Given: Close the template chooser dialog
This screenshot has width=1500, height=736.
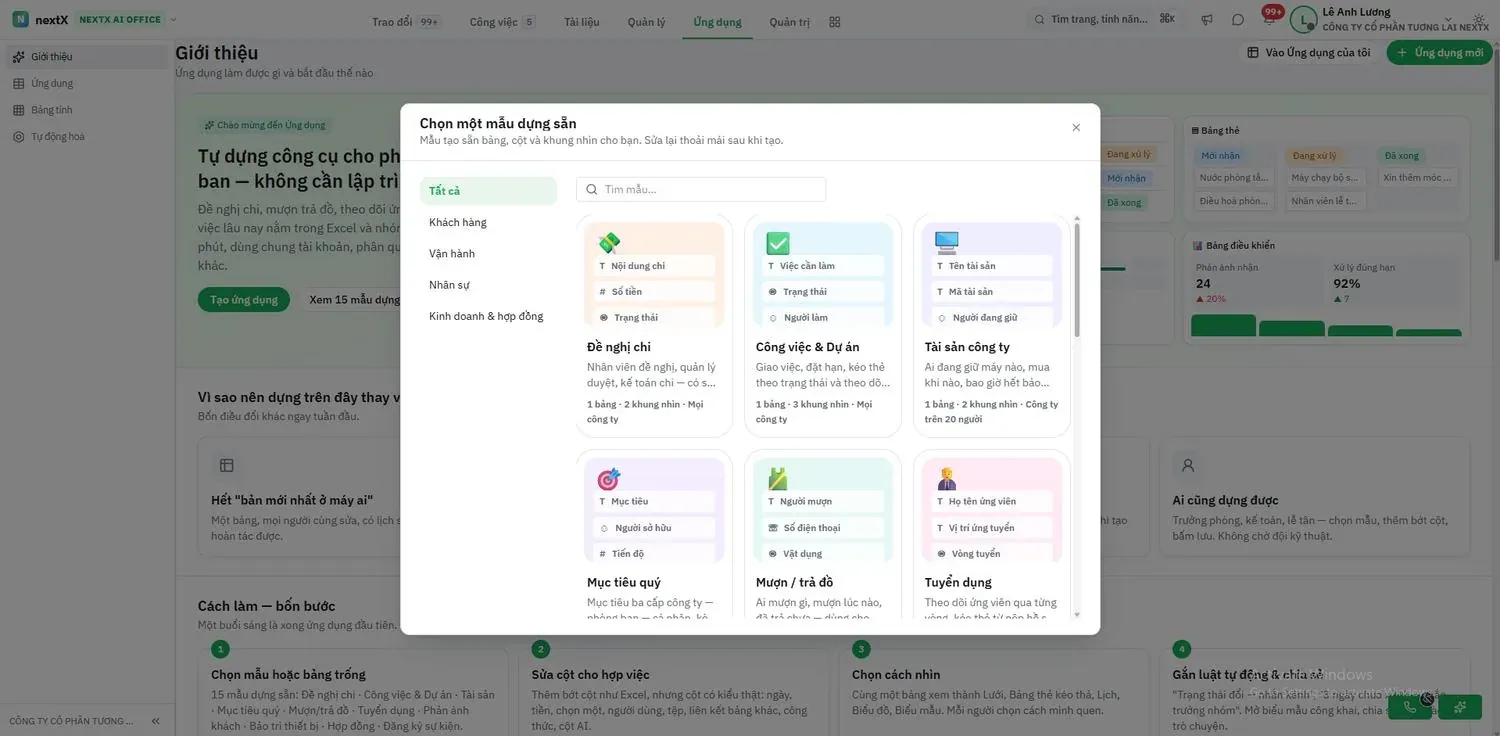Looking at the screenshot, I should 1076,127.
